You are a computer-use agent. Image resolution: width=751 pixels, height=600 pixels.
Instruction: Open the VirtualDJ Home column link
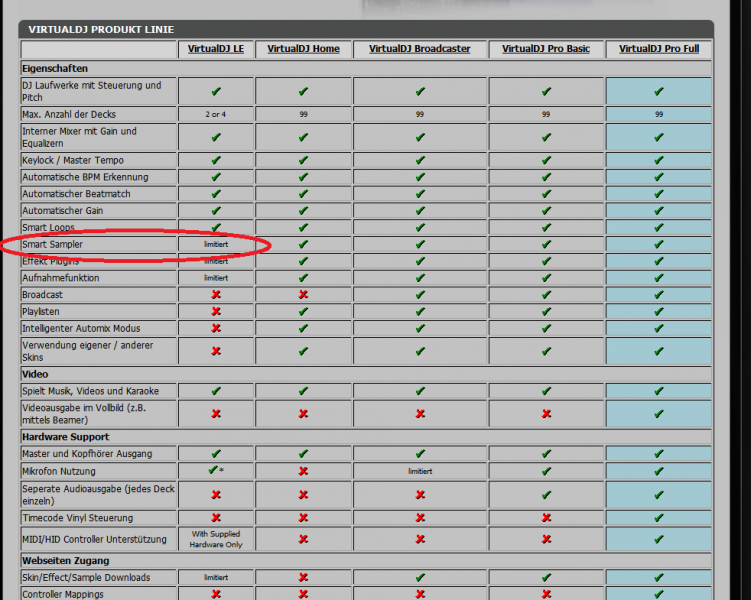(x=303, y=49)
